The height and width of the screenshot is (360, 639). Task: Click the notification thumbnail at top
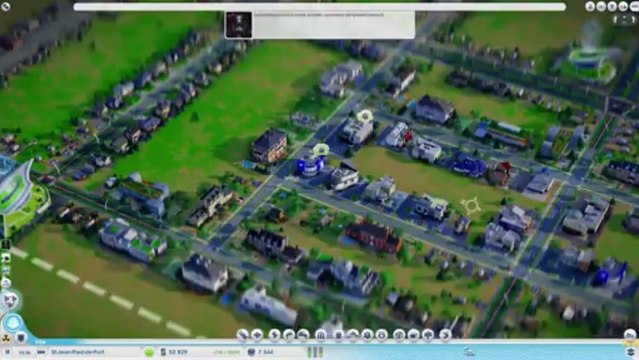click(239, 25)
